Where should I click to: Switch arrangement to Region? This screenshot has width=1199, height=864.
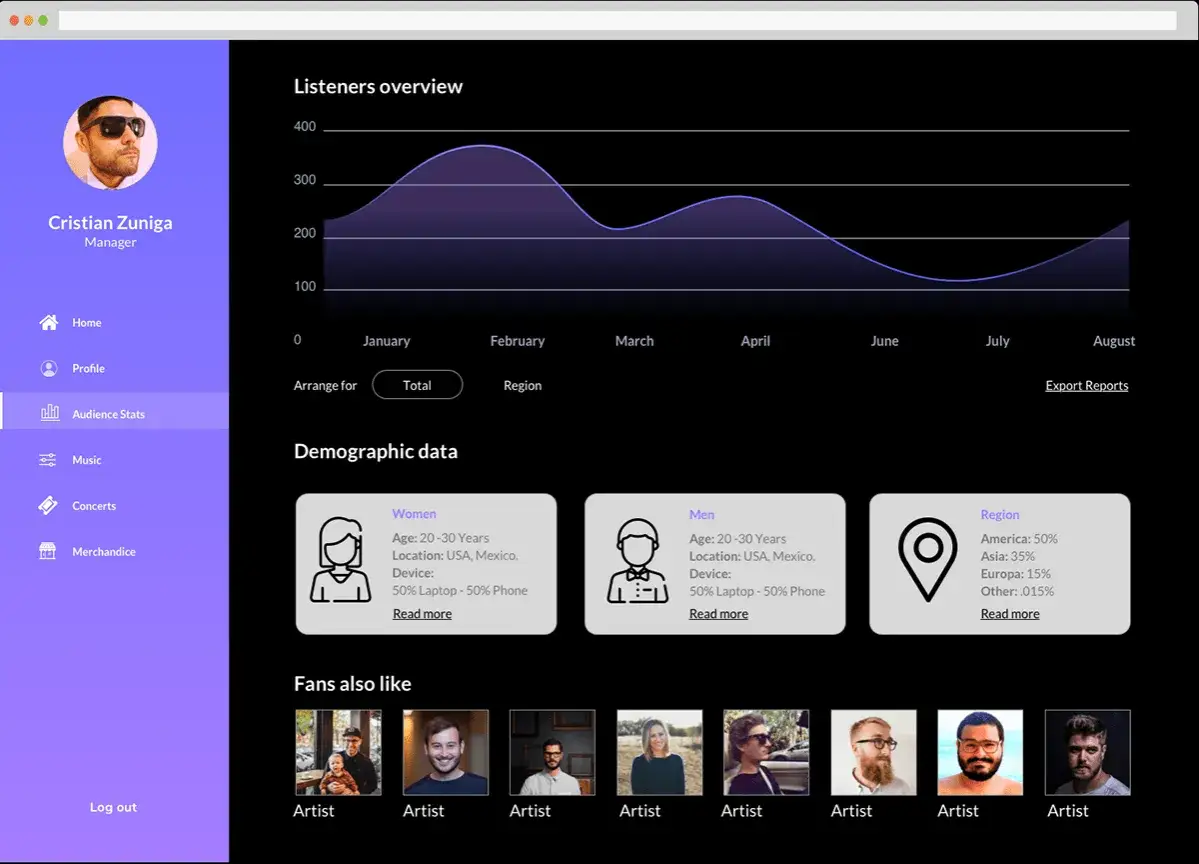pyautogui.click(x=522, y=385)
